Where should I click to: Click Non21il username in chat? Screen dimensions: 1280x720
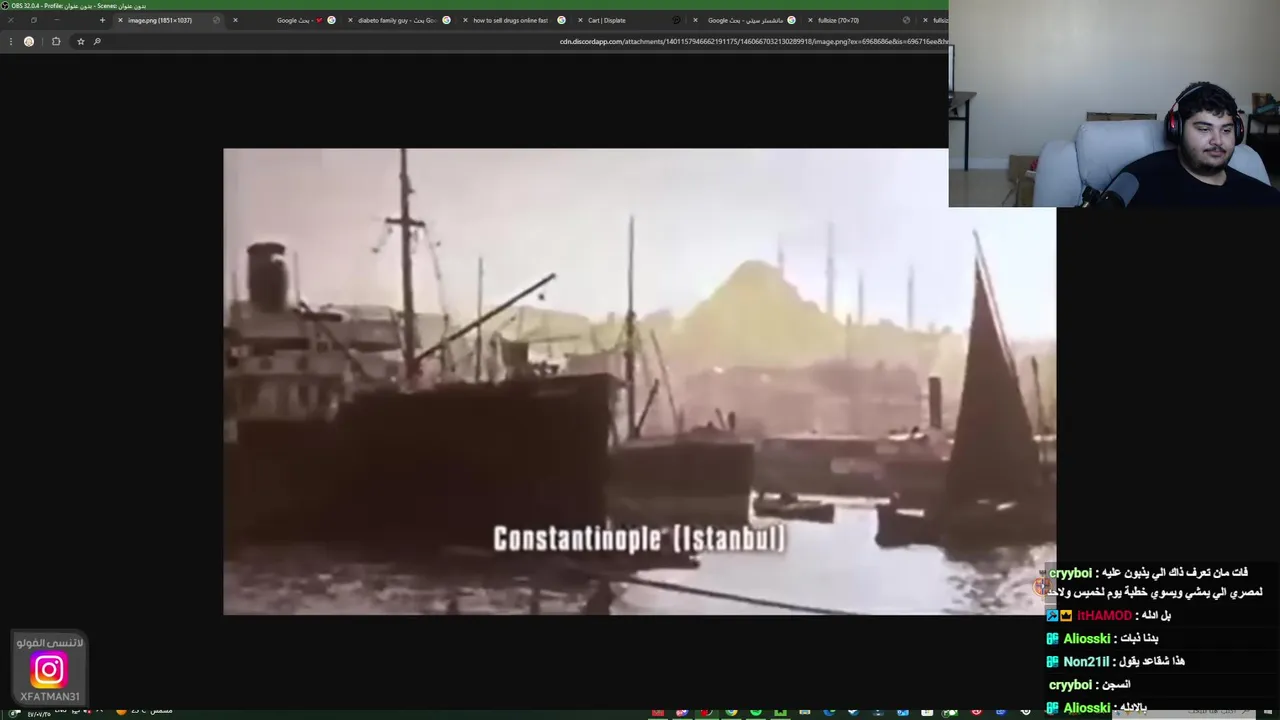[x=1087, y=662]
